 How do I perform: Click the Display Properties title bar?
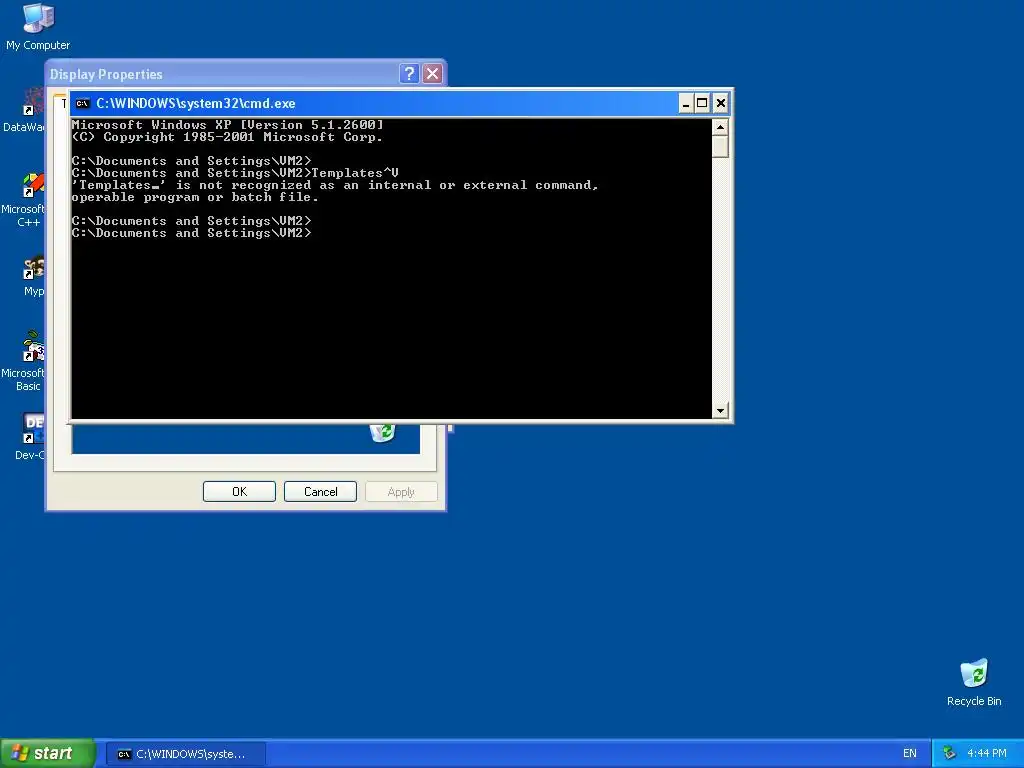[222, 74]
